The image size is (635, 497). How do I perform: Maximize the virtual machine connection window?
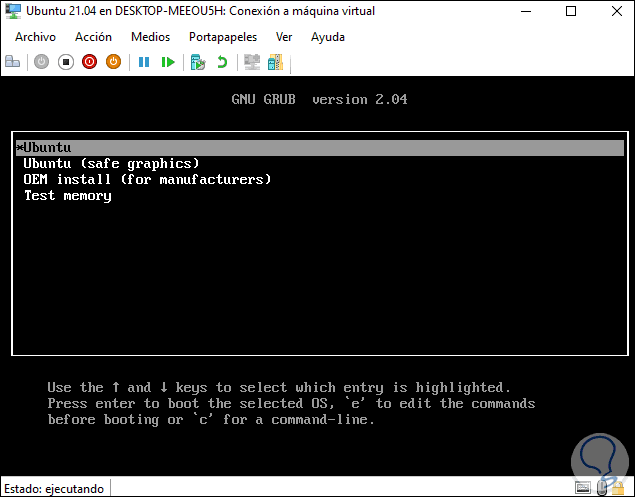pyautogui.click(x=571, y=11)
